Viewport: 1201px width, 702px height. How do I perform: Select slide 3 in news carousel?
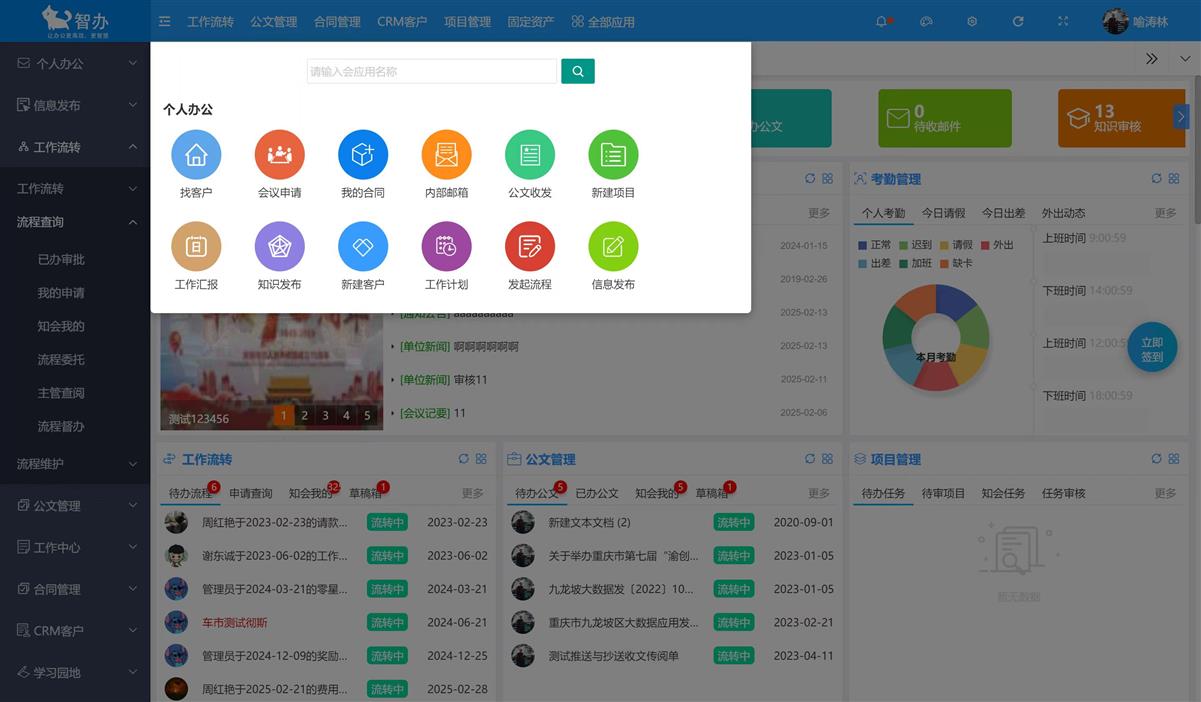coord(325,416)
